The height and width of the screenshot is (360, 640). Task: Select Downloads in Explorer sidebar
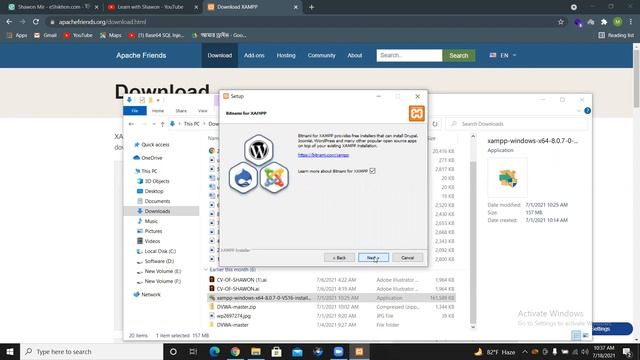[157, 211]
